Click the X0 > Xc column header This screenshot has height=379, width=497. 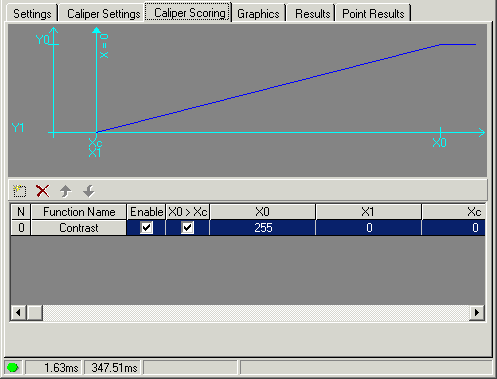click(x=188, y=212)
